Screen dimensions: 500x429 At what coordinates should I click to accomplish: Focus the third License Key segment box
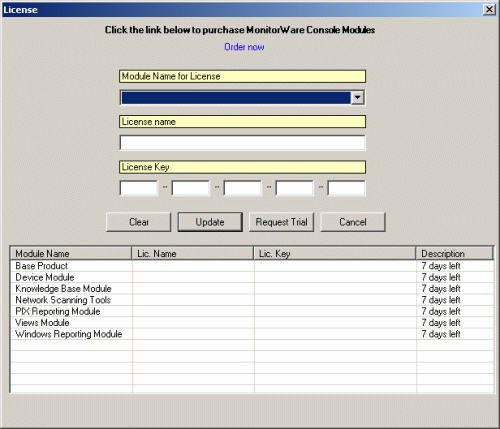click(243, 188)
